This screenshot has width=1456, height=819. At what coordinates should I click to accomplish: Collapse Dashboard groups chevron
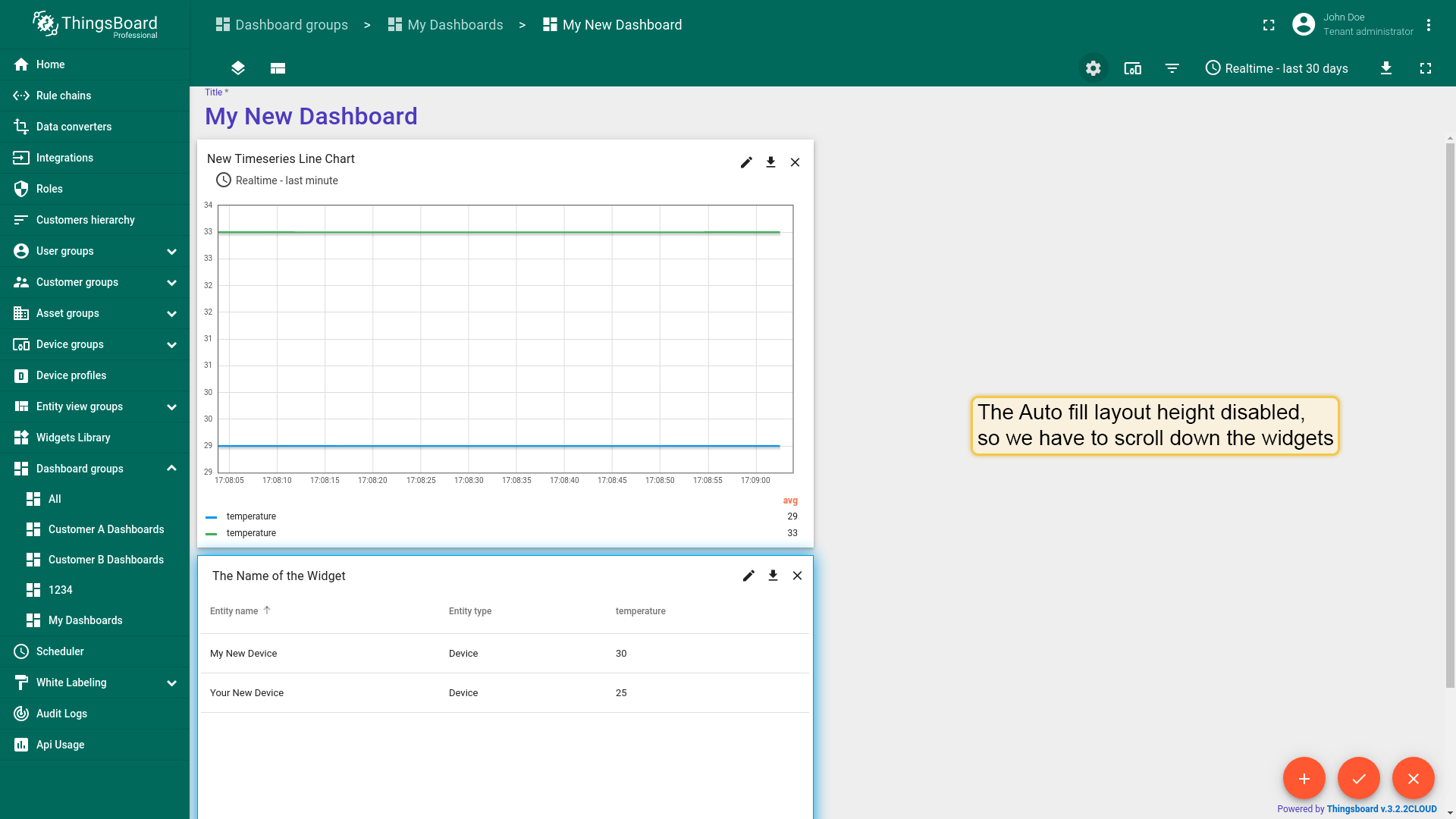coord(171,469)
